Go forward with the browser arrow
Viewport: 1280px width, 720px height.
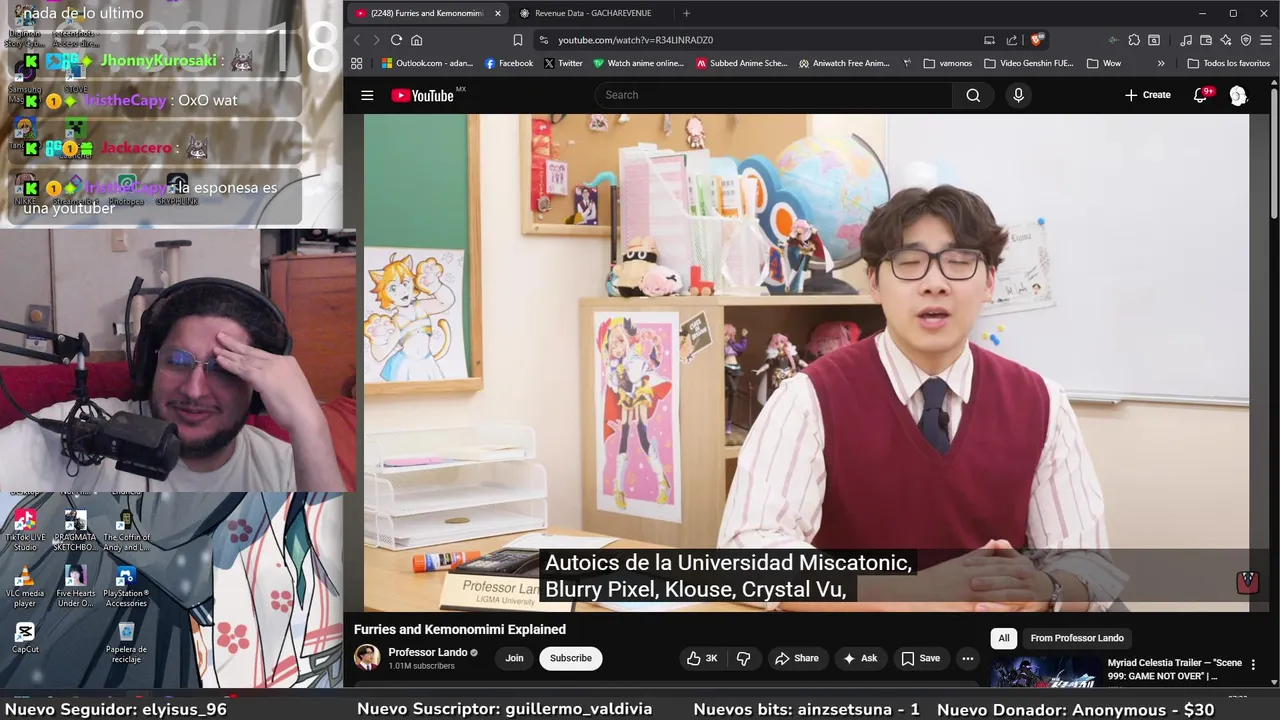tap(376, 40)
